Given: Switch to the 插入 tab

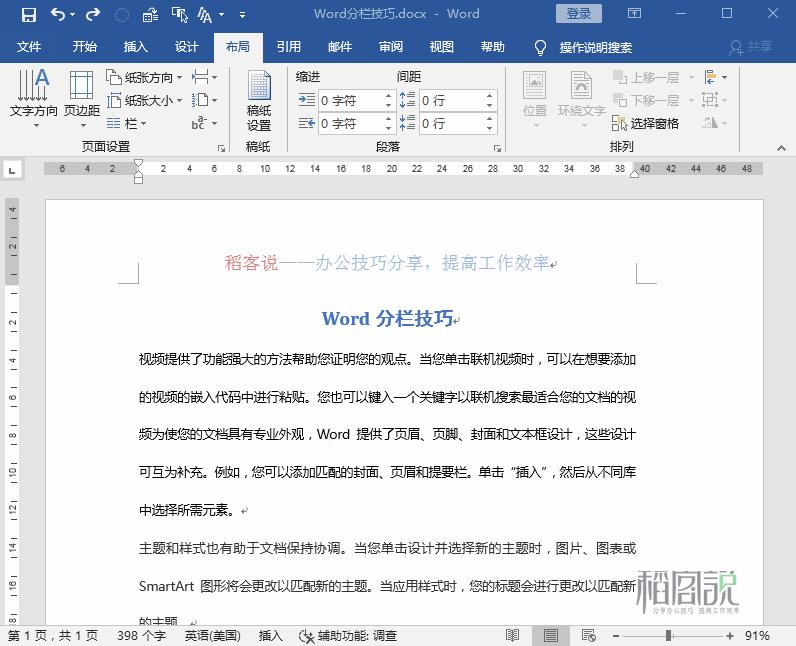Looking at the screenshot, I should tap(136, 47).
